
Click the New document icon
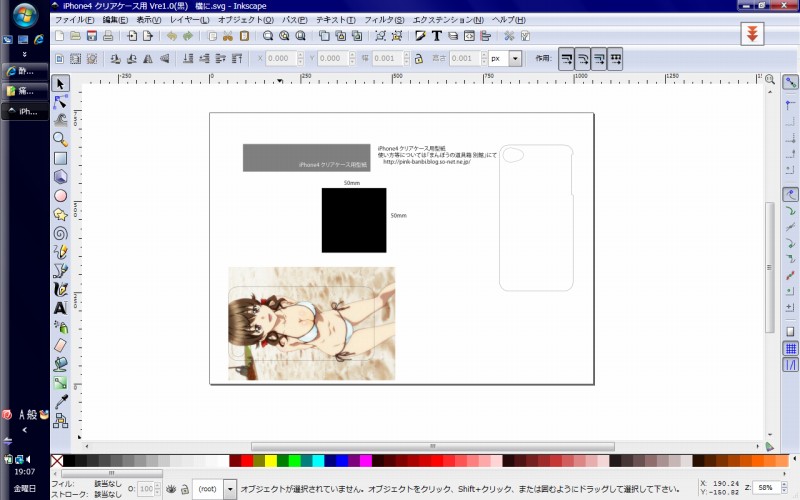59,36
